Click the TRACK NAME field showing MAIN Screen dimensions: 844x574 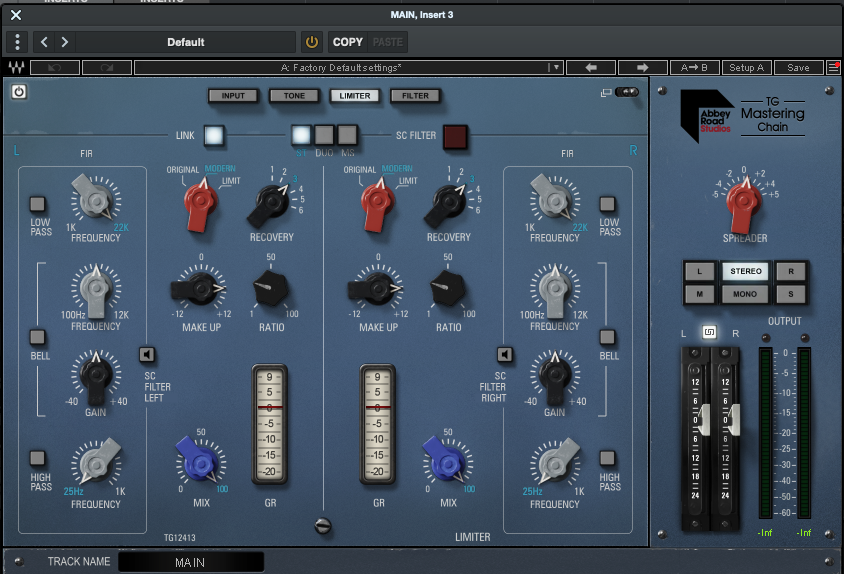point(191,562)
